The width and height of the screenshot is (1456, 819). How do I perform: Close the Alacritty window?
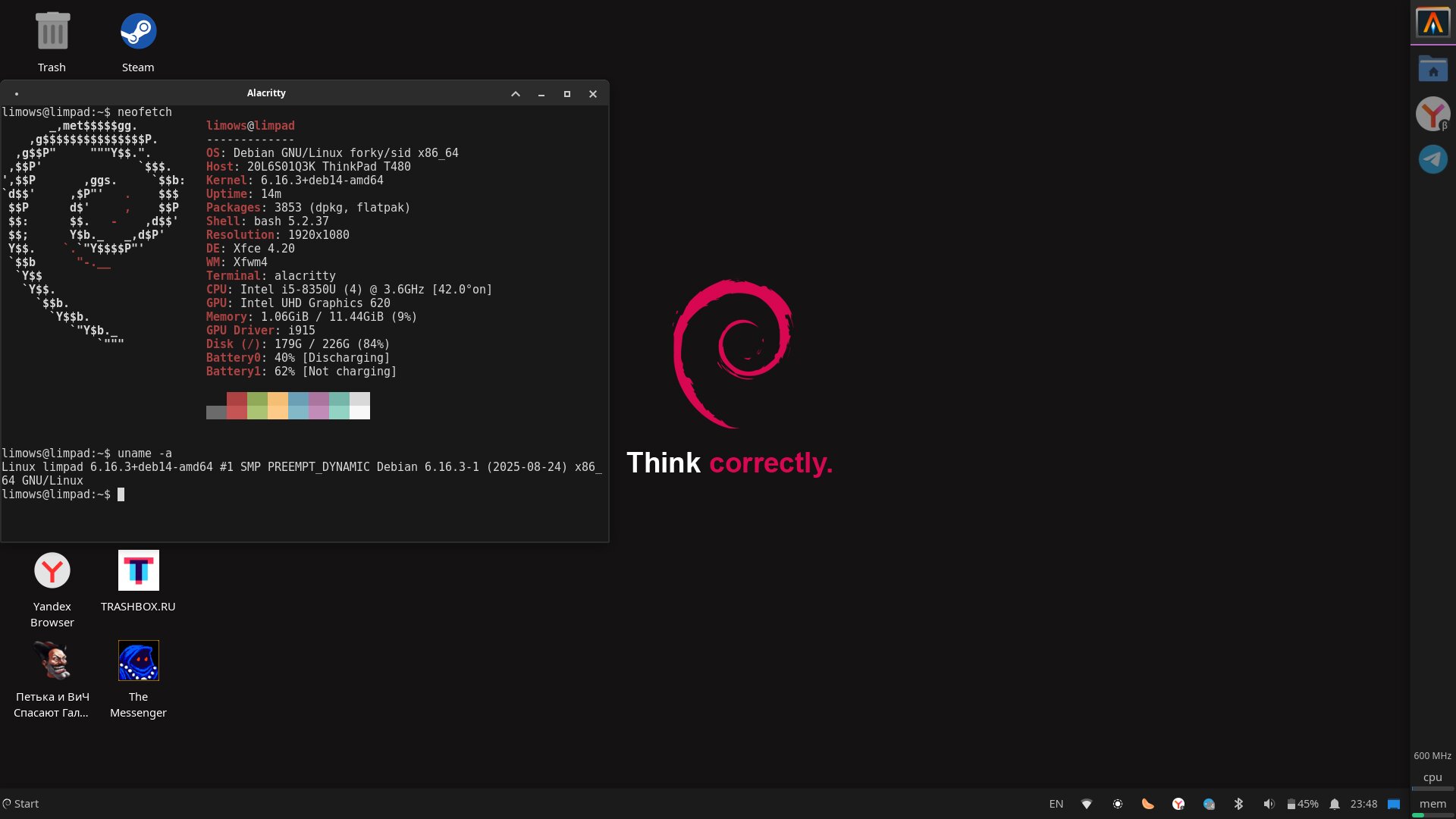click(x=593, y=94)
